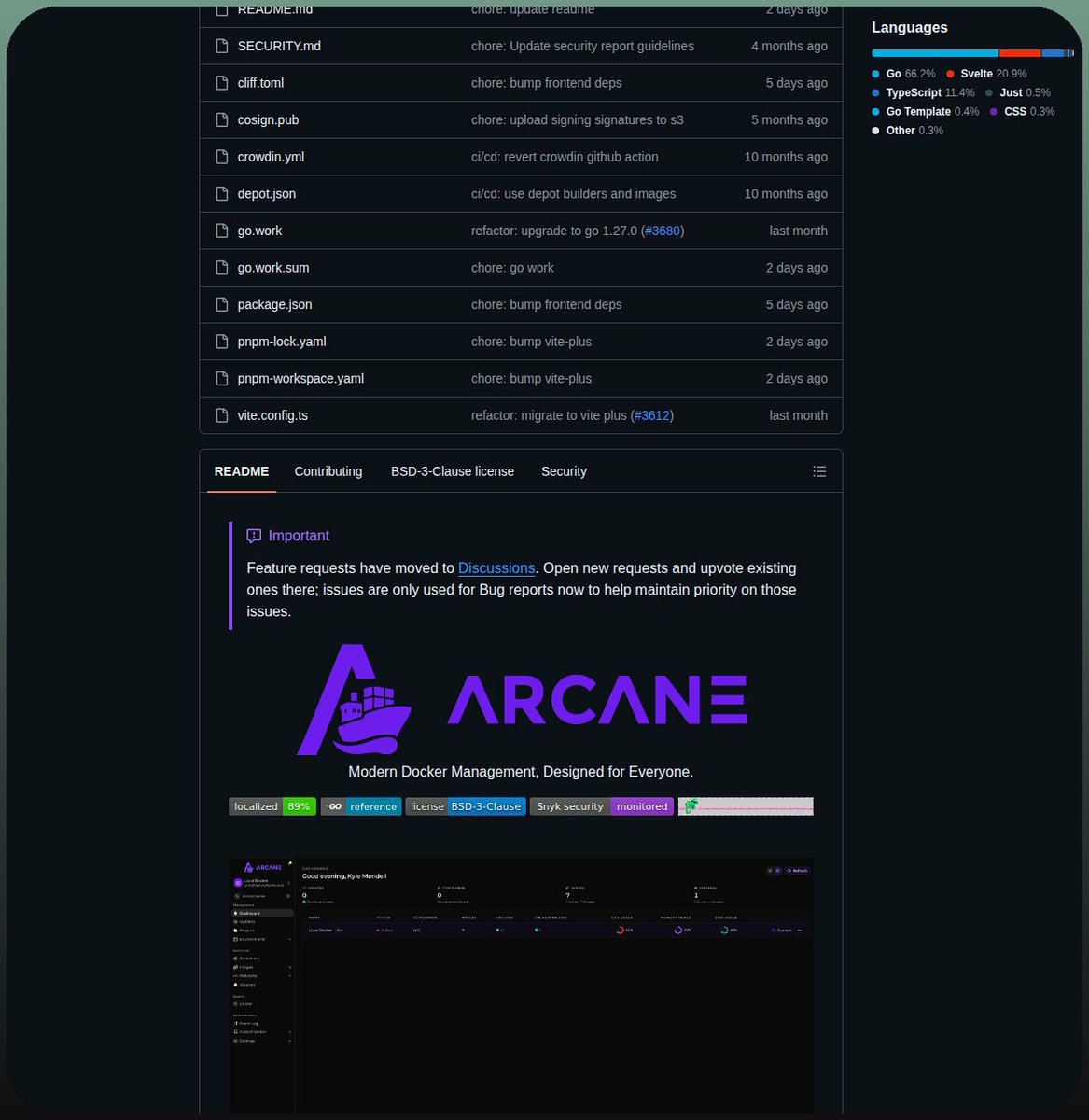The height and width of the screenshot is (1120, 1089).
Task: Click the Go Template 0.4% entry
Action: pyautogui.click(x=926, y=112)
